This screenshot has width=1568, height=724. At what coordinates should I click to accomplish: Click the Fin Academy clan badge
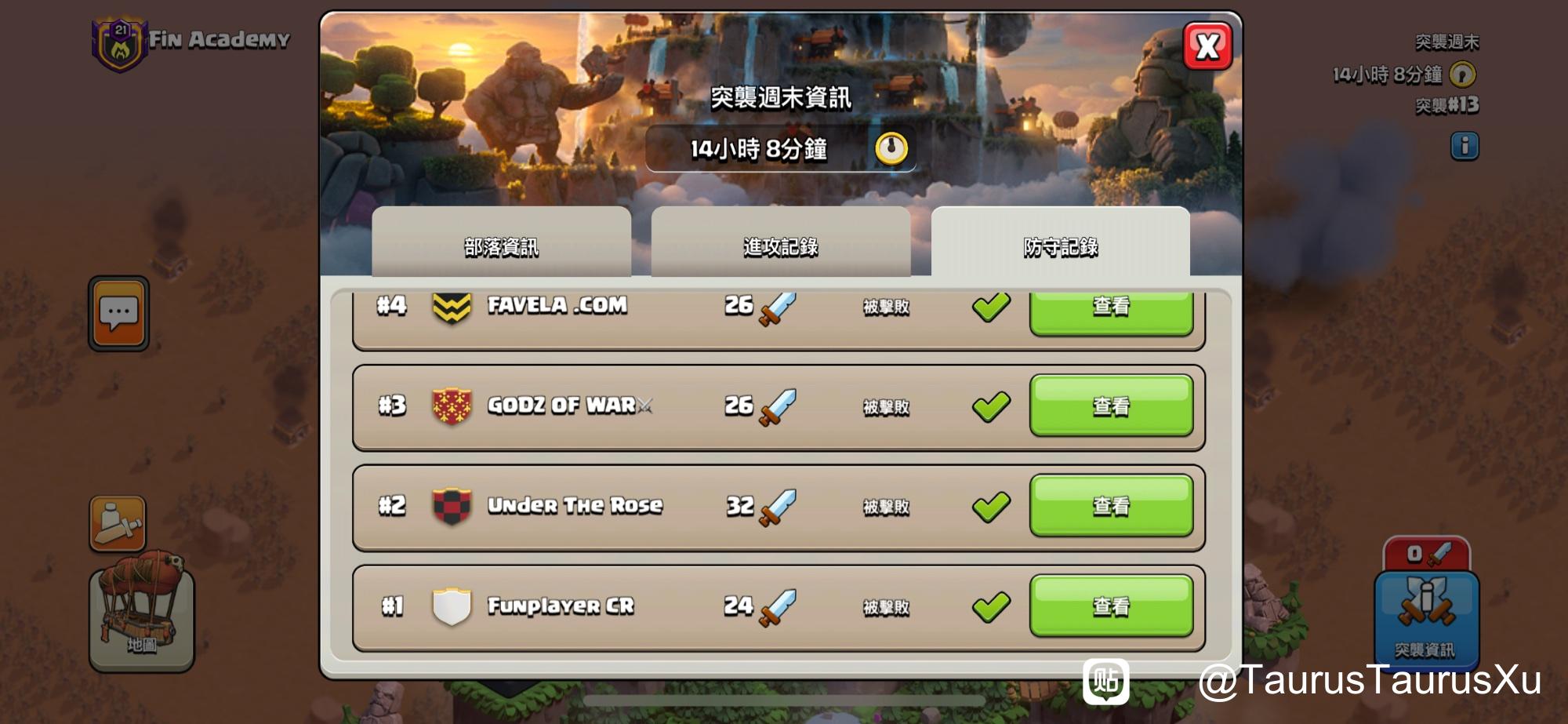coord(120,44)
